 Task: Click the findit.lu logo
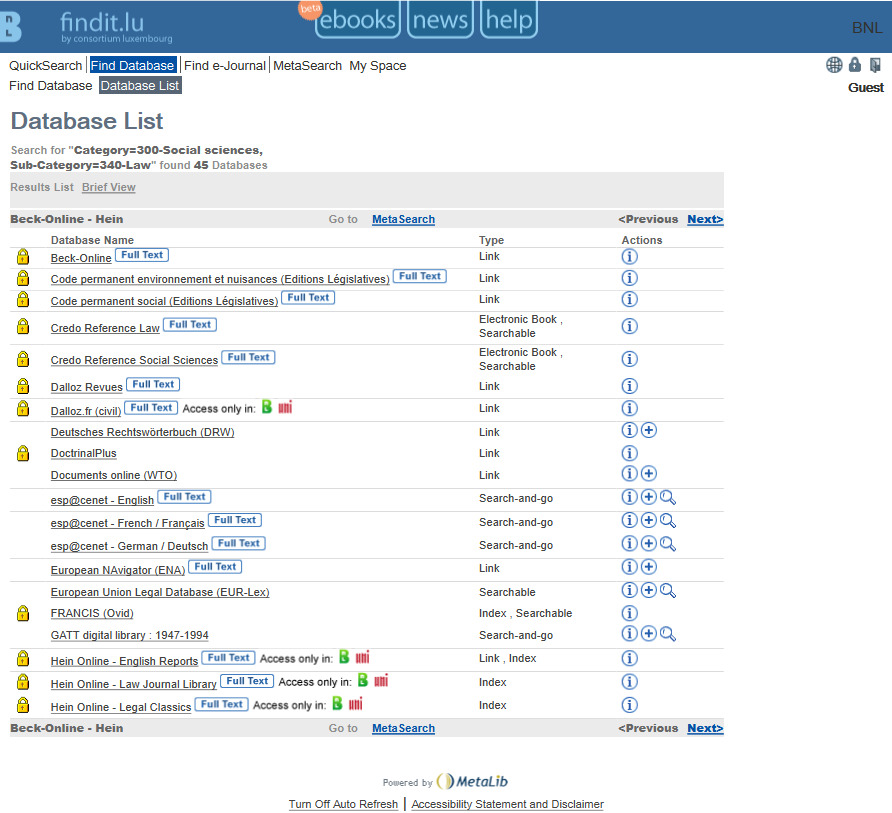[115, 27]
